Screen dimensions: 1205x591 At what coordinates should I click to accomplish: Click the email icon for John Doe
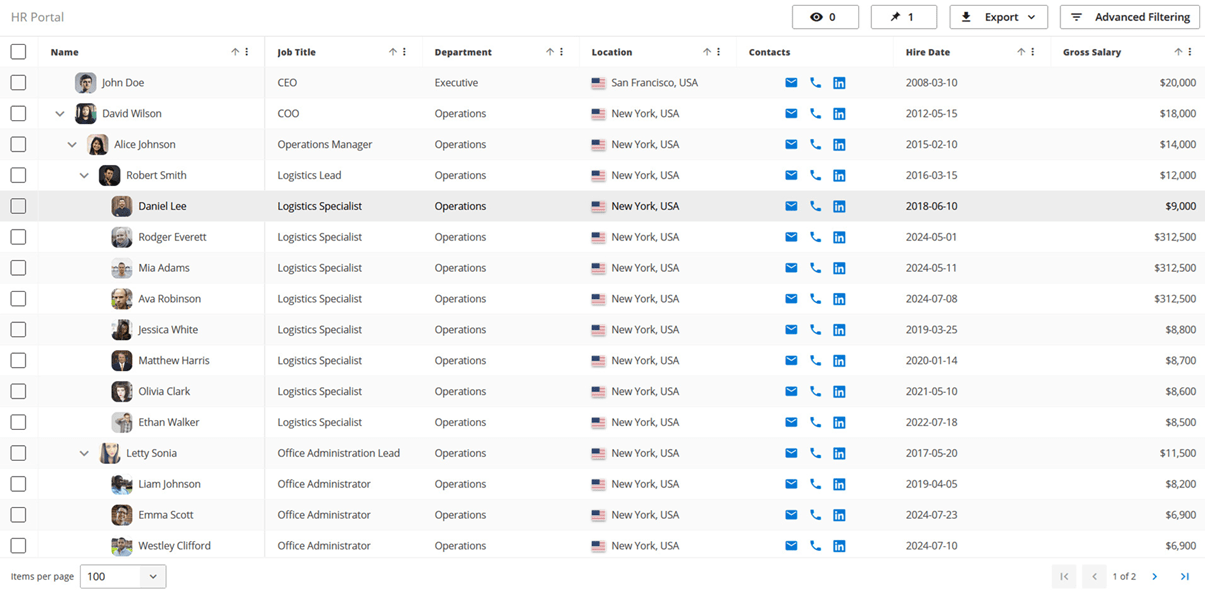[791, 83]
